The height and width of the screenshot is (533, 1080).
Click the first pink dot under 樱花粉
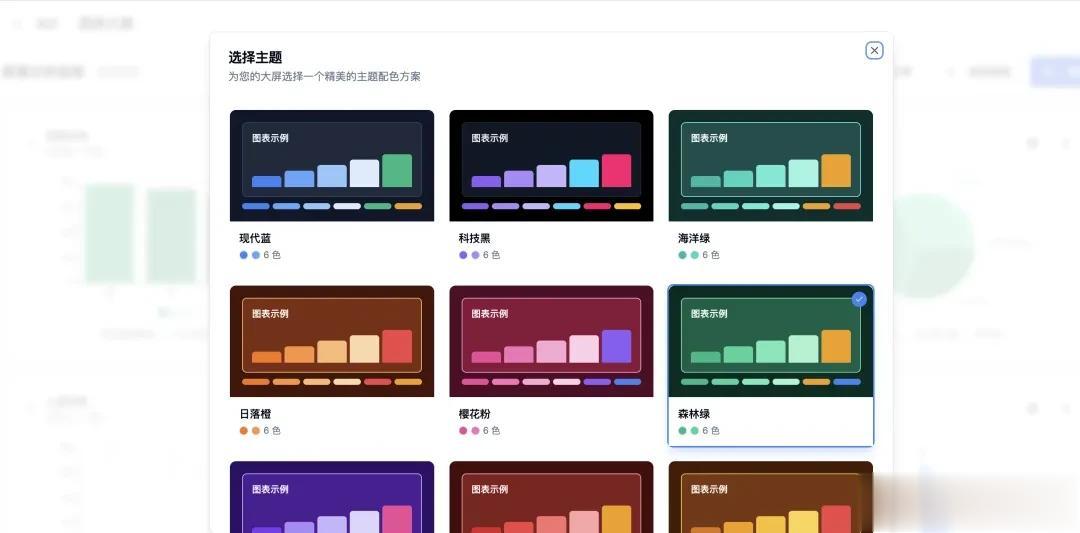click(x=463, y=430)
